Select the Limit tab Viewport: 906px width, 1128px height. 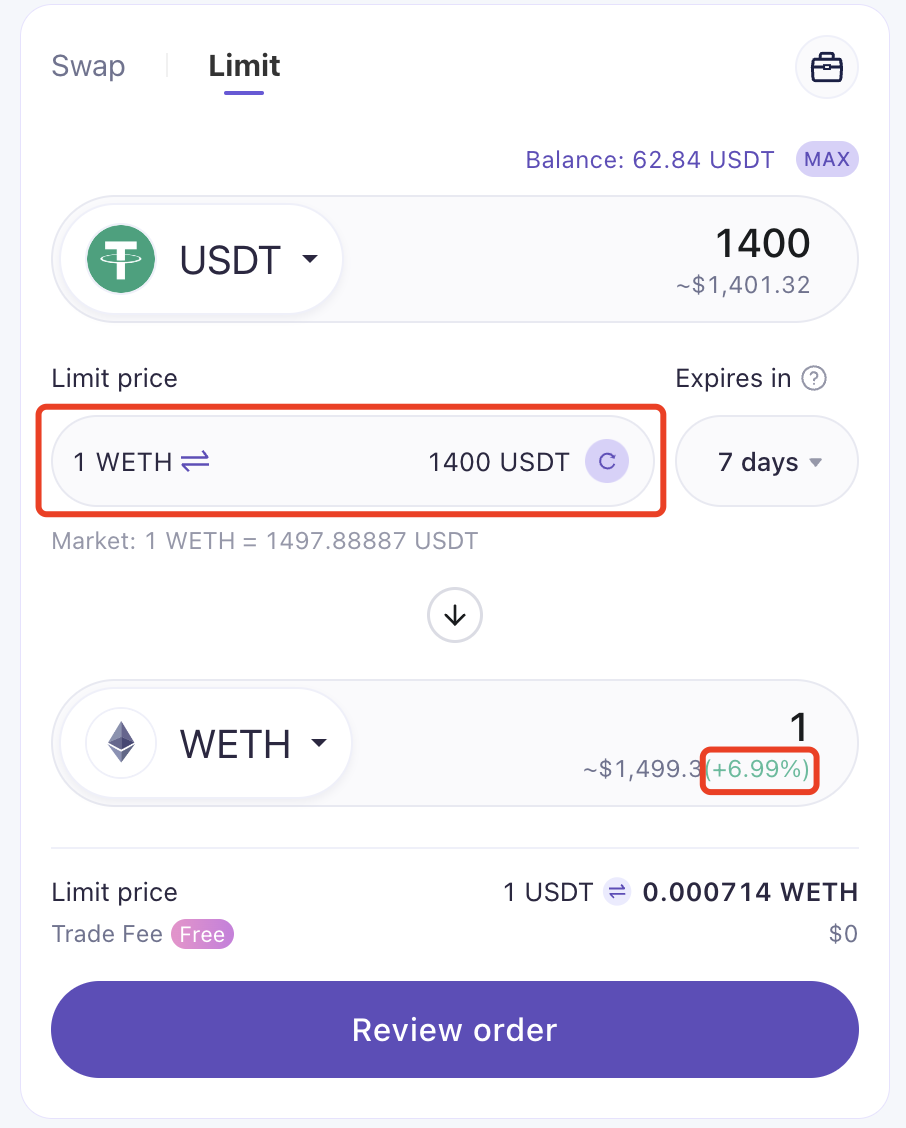click(244, 65)
